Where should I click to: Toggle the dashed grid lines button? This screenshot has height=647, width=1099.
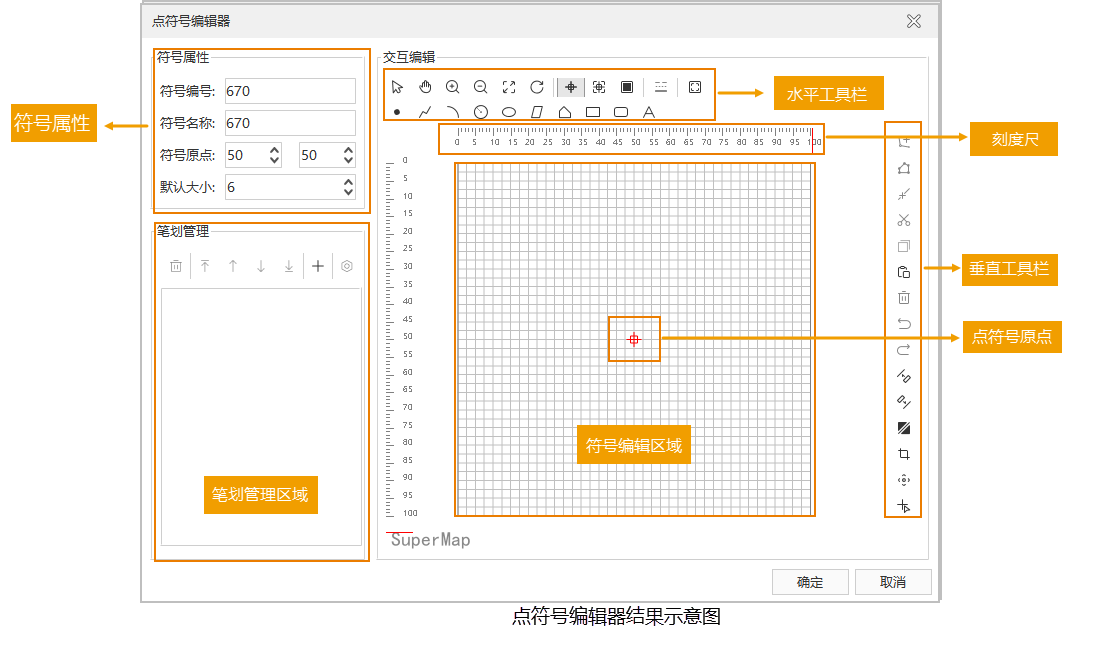coord(661,87)
